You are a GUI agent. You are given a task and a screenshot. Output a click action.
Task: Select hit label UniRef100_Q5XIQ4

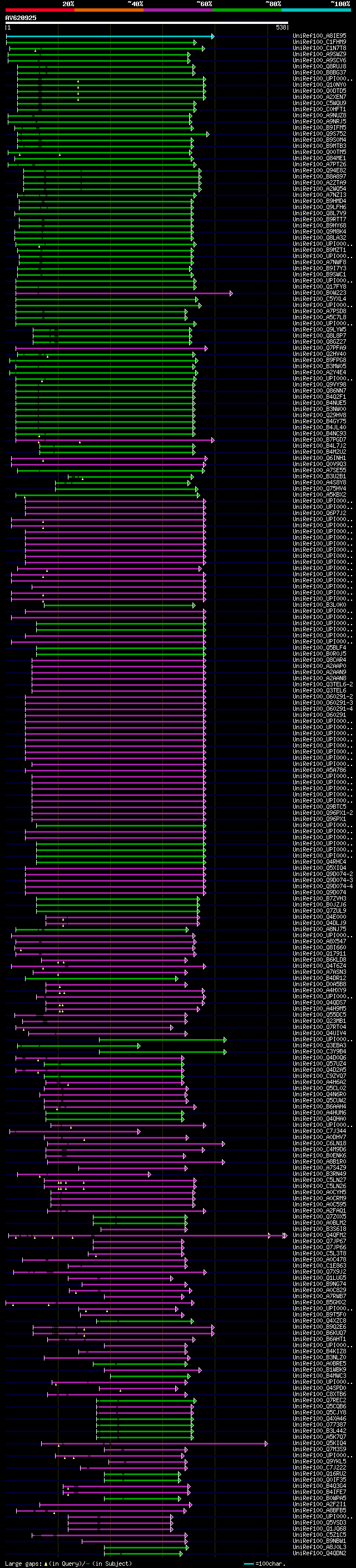pos(319,868)
